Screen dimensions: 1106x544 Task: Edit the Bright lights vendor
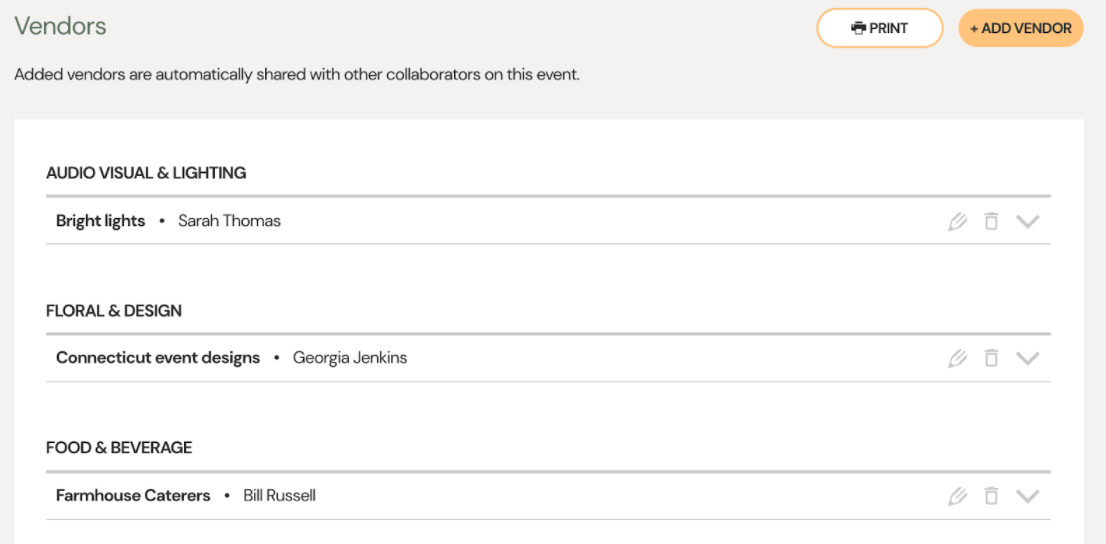coord(957,222)
